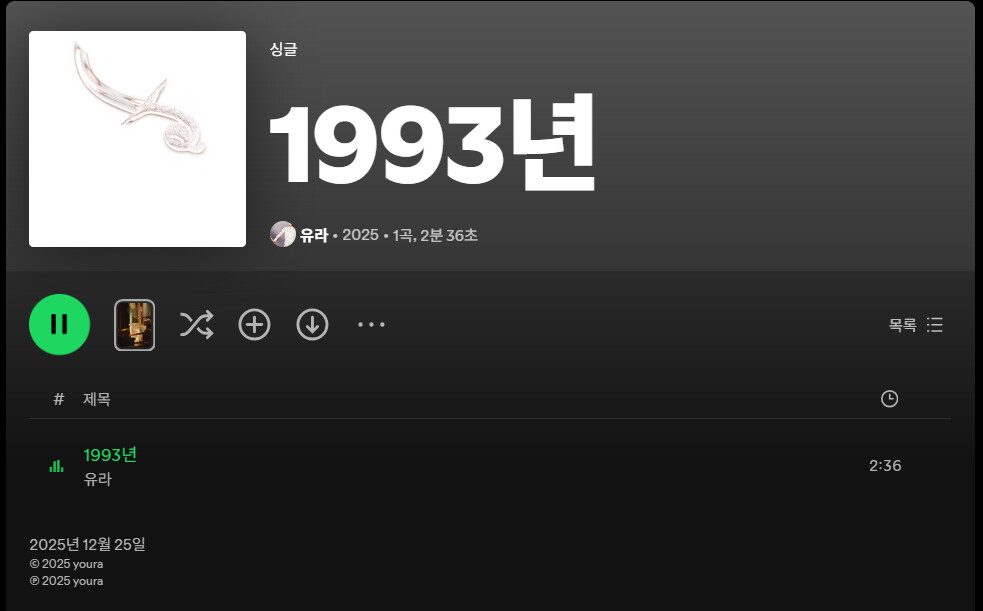Click the 2025년 12월 25일 release date
Viewport: 983px width, 611px height.
[x=87, y=545]
